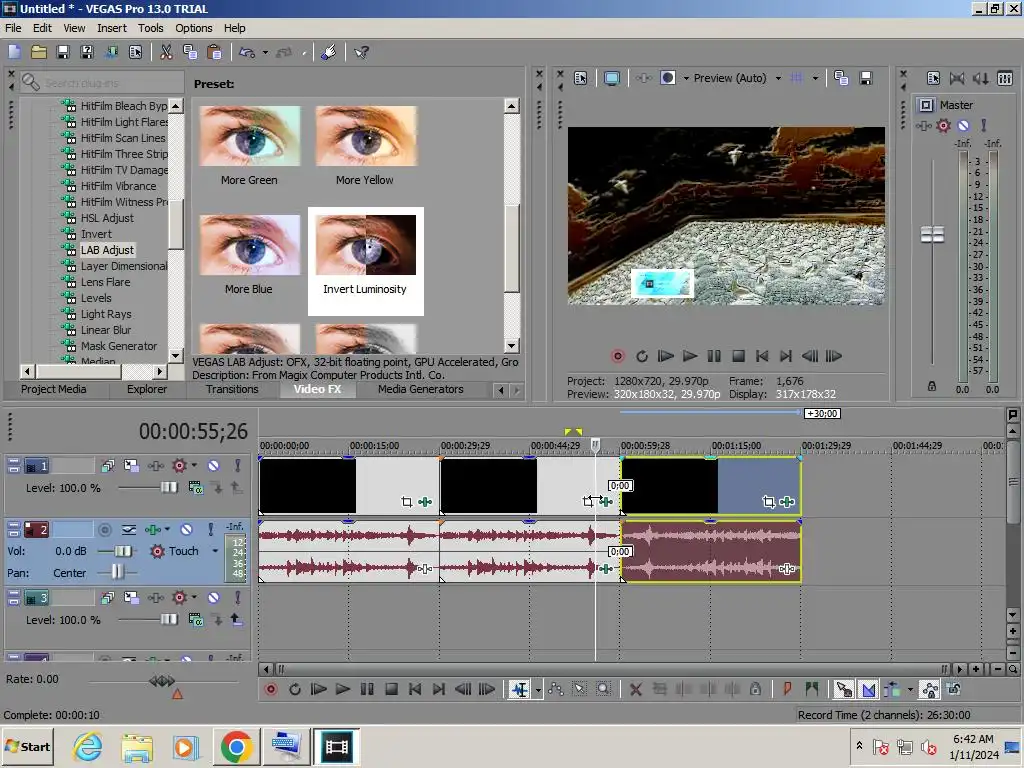Open the File menu
1024x768 pixels.
tap(13, 28)
